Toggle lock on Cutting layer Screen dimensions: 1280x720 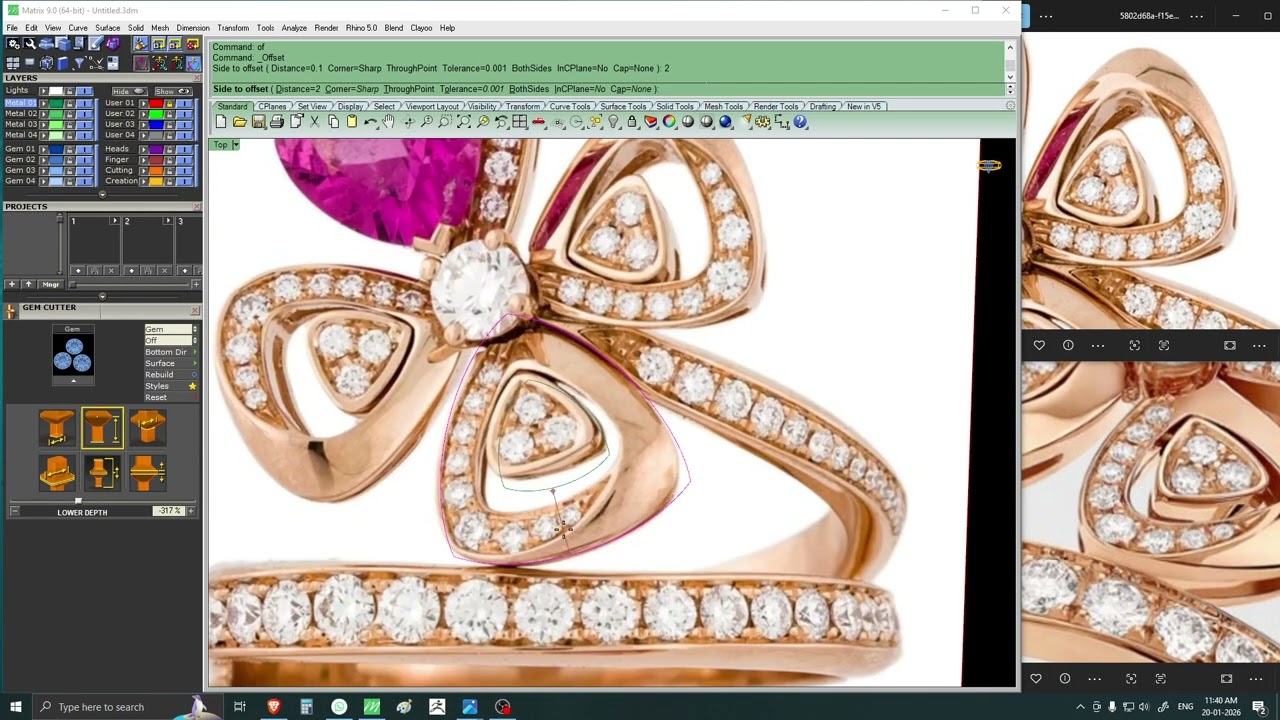click(x=170, y=170)
